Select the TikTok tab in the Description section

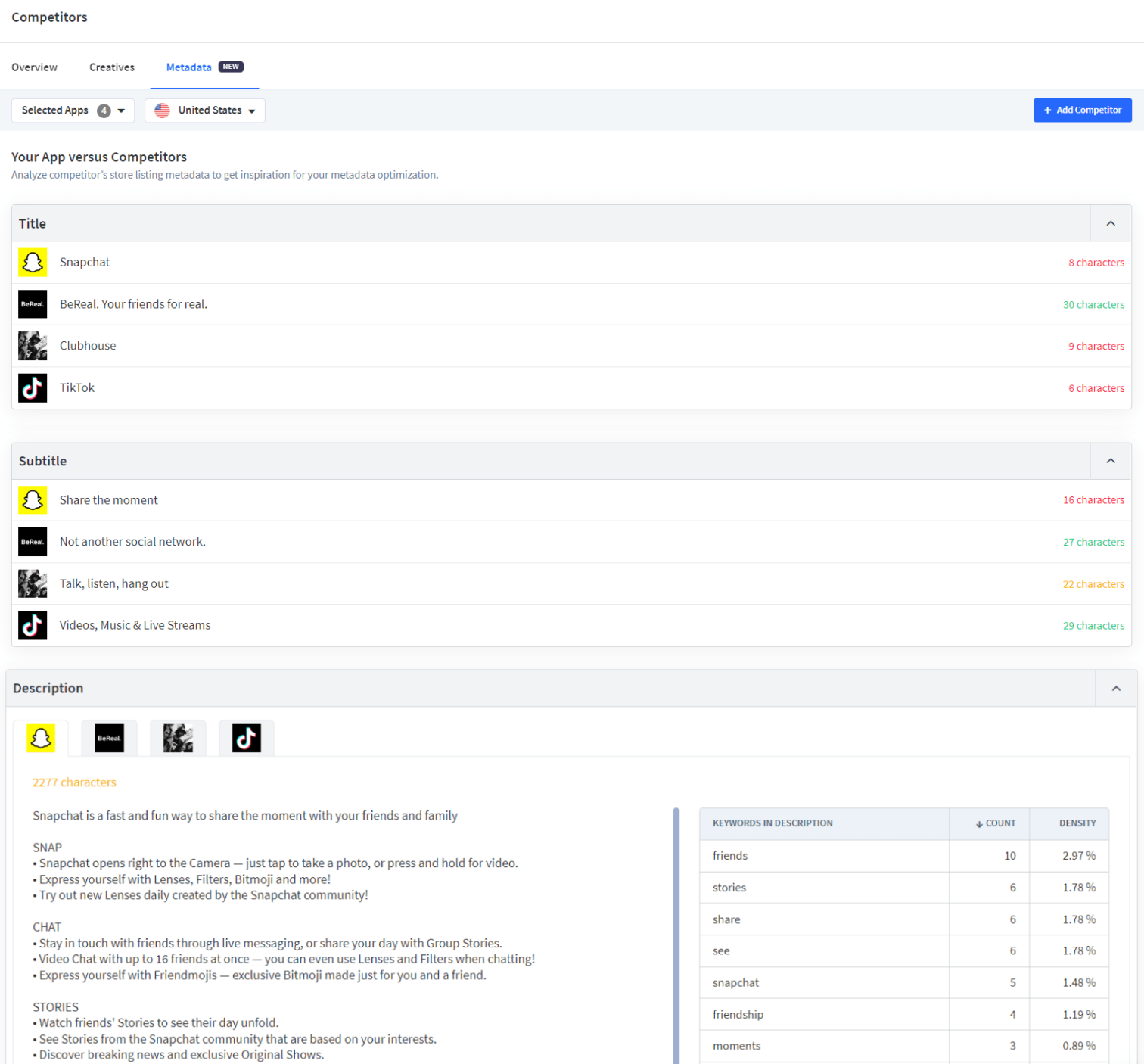246,738
